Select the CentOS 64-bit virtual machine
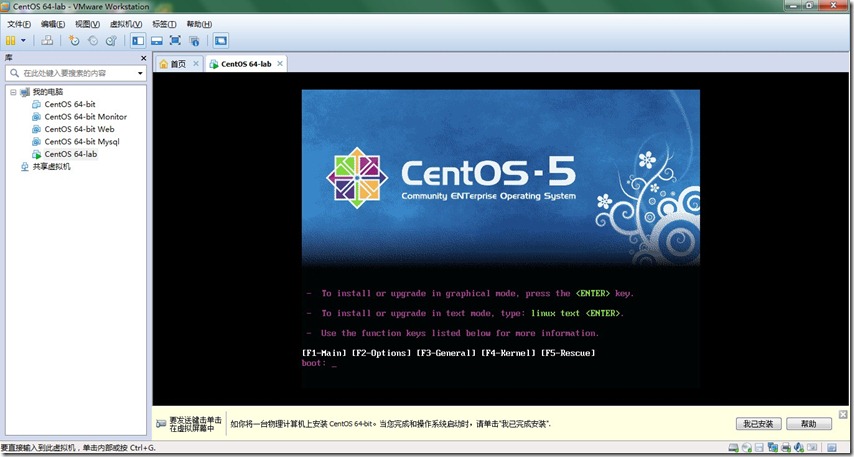 pos(70,104)
